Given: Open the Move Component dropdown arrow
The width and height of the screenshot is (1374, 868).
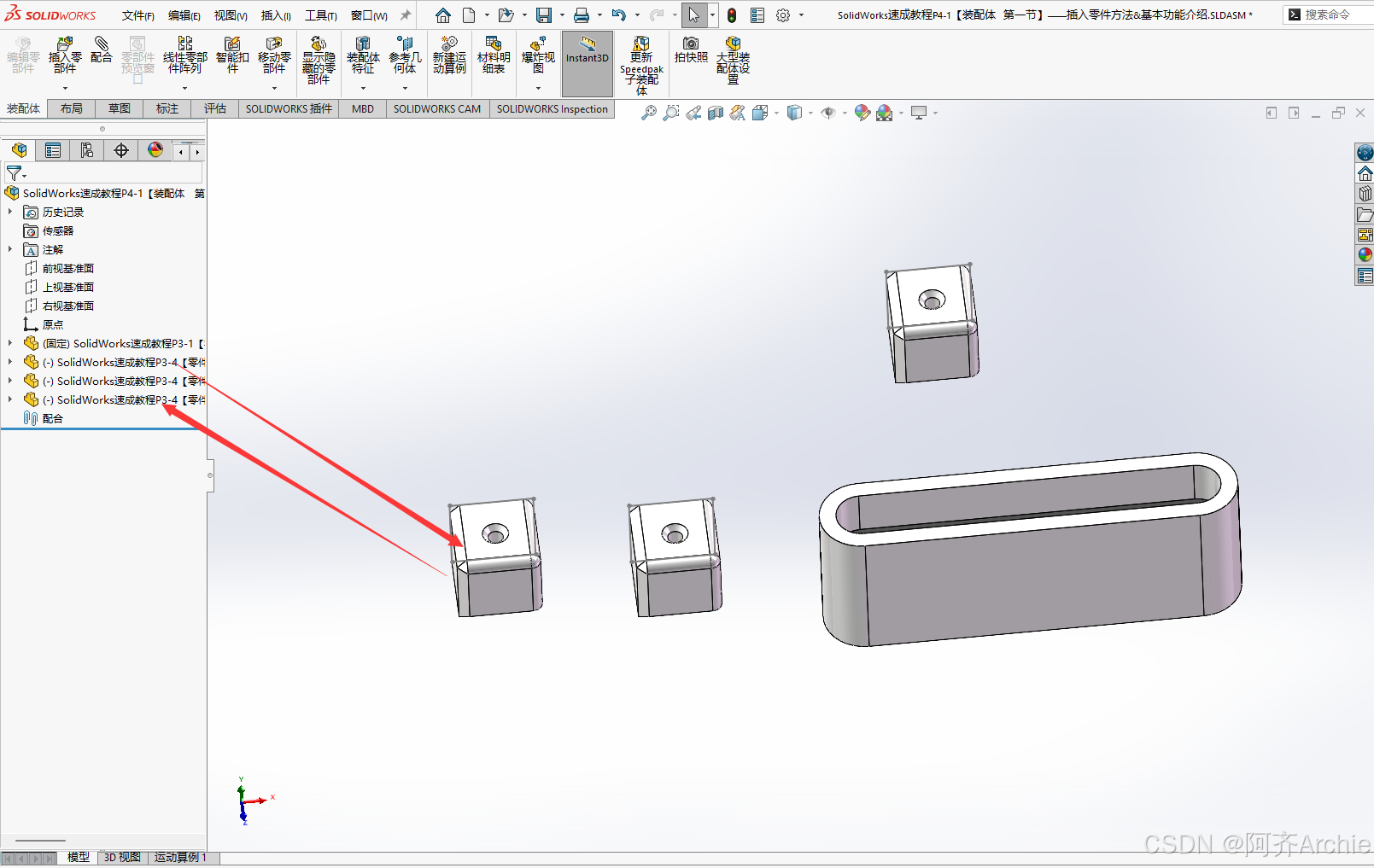Looking at the screenshot, I should coord(274,88).
